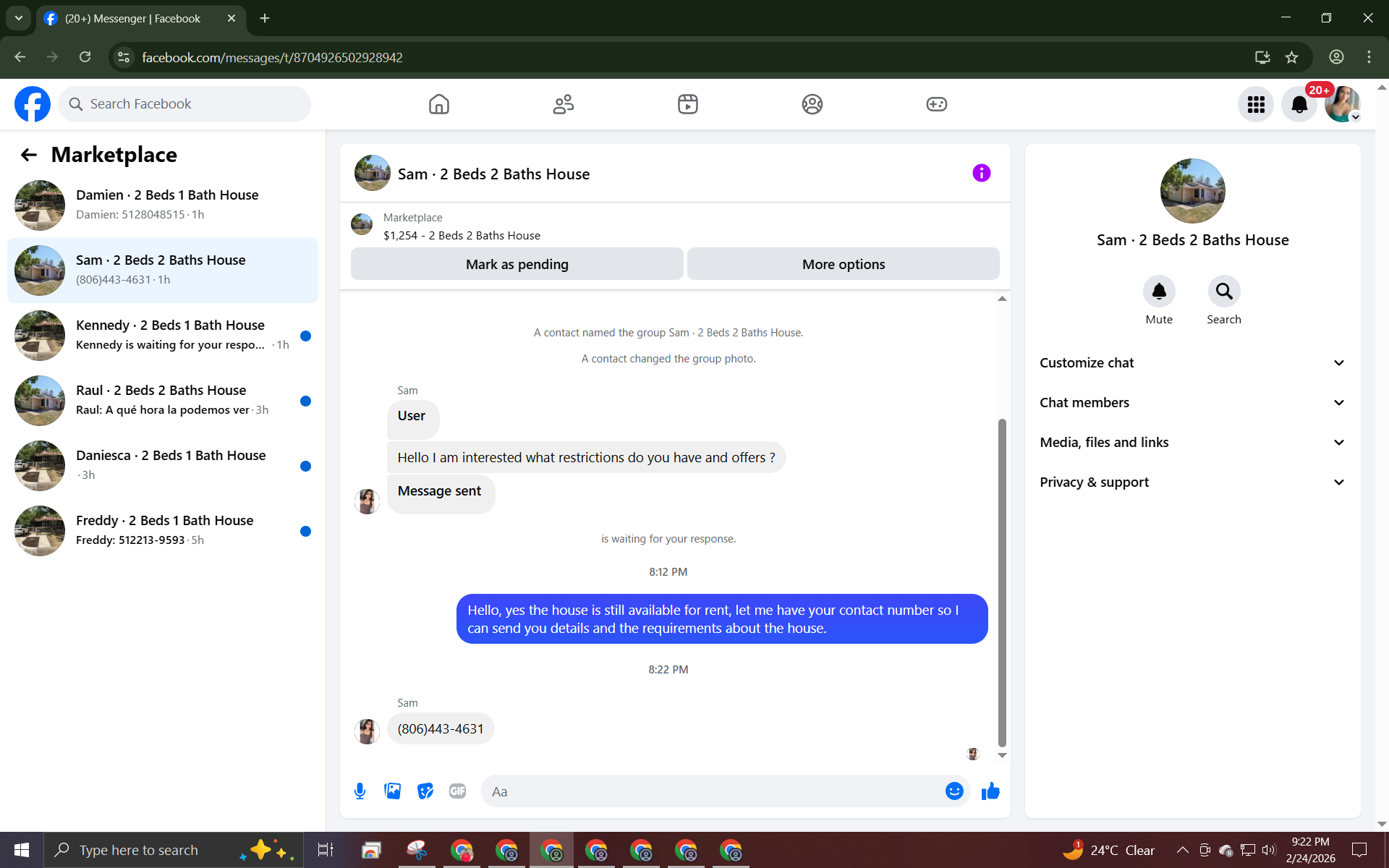
Task: Open the GIF picker
Action: click(457, 791)
